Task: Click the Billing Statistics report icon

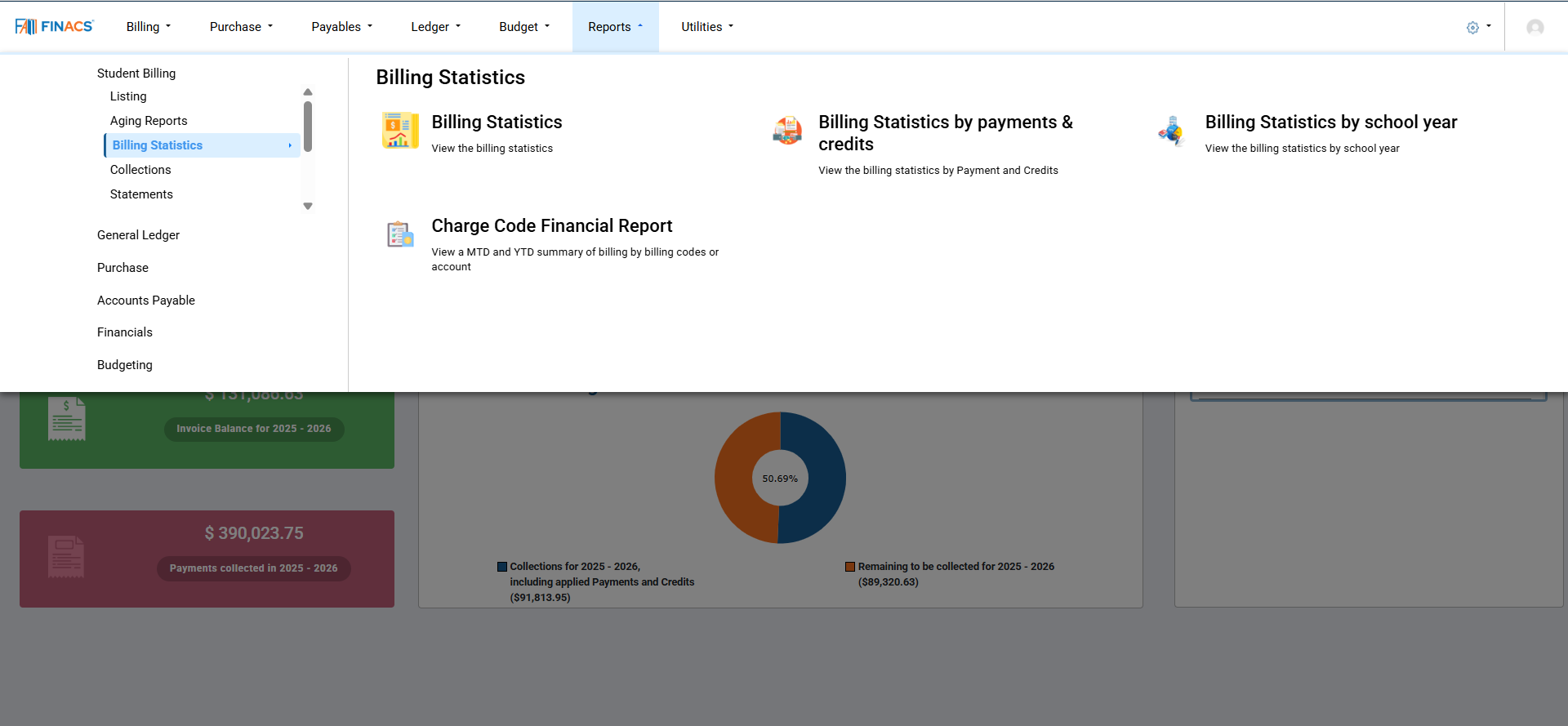Action: click(x=400, y=131)
